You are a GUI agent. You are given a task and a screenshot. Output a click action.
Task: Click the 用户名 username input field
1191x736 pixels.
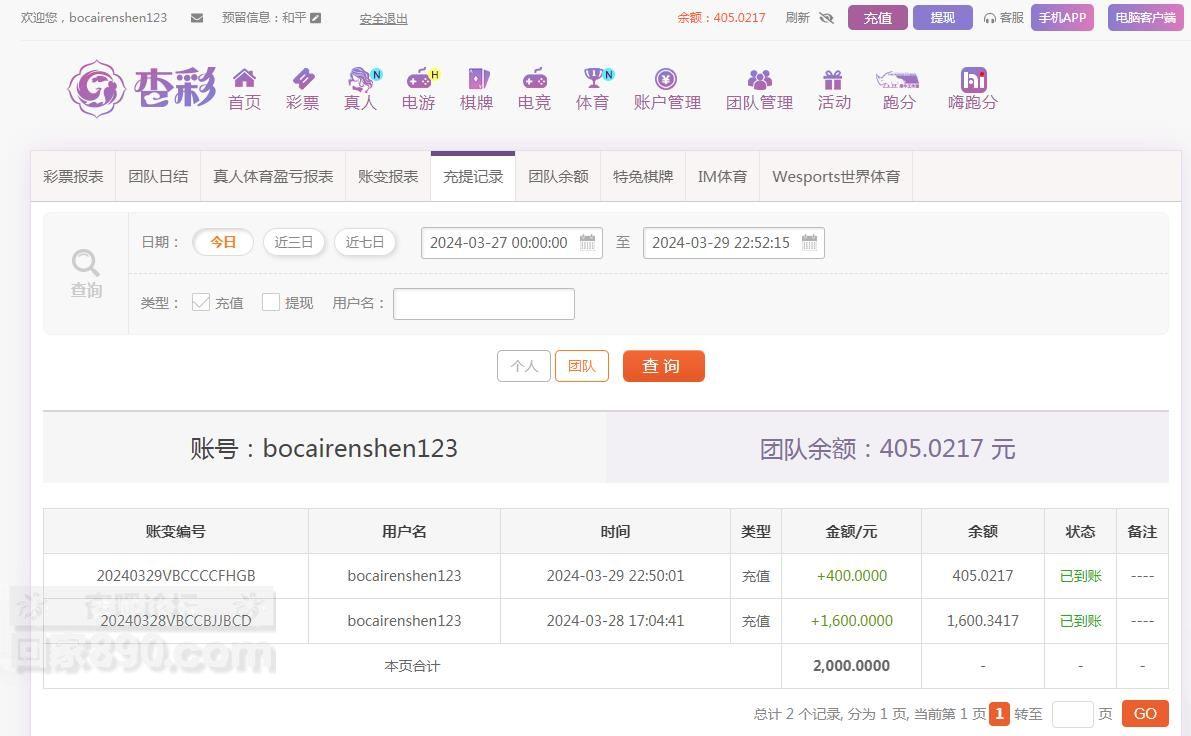click(484, 304)
